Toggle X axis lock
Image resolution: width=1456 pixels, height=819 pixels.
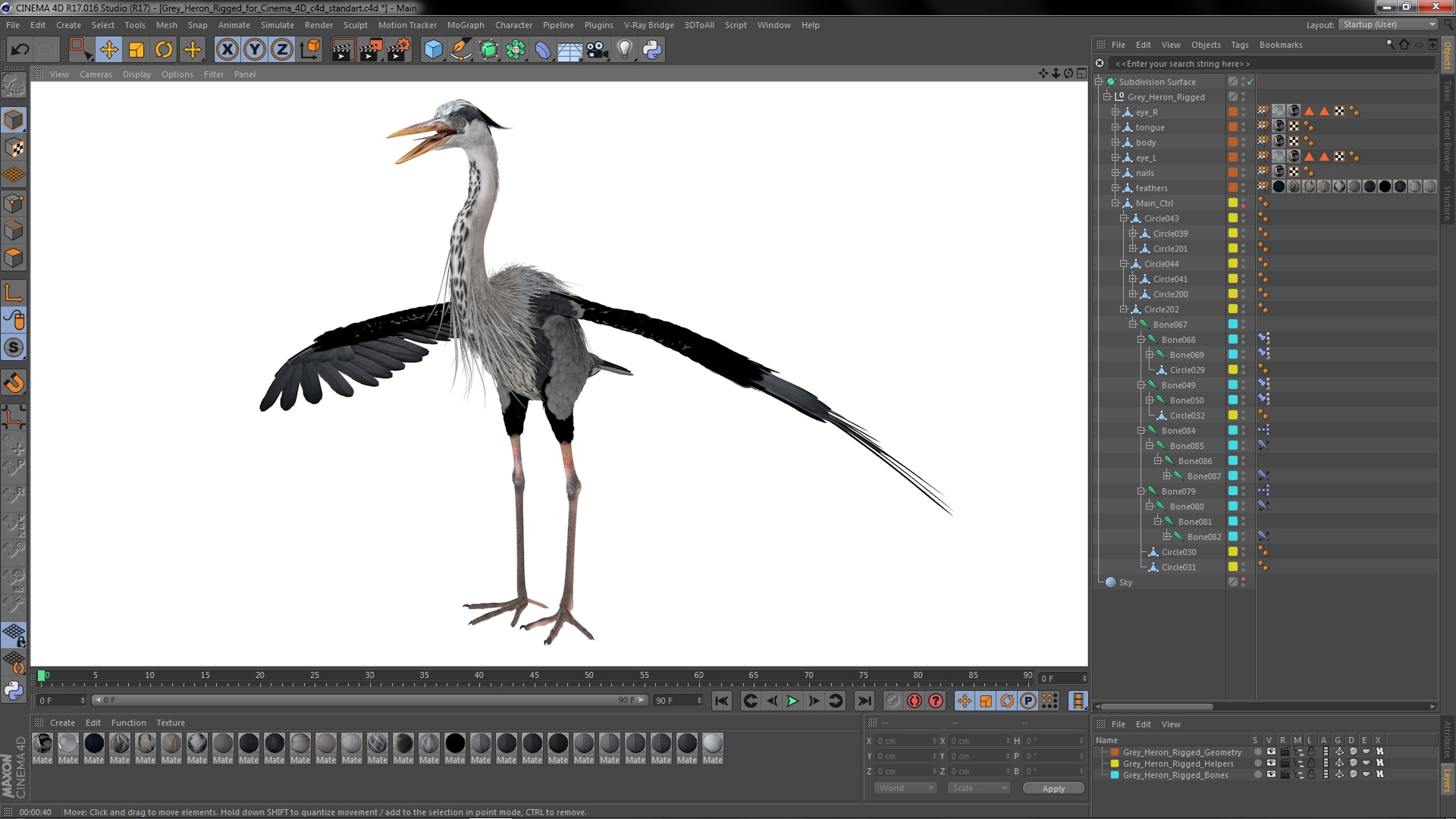(227, 50)
